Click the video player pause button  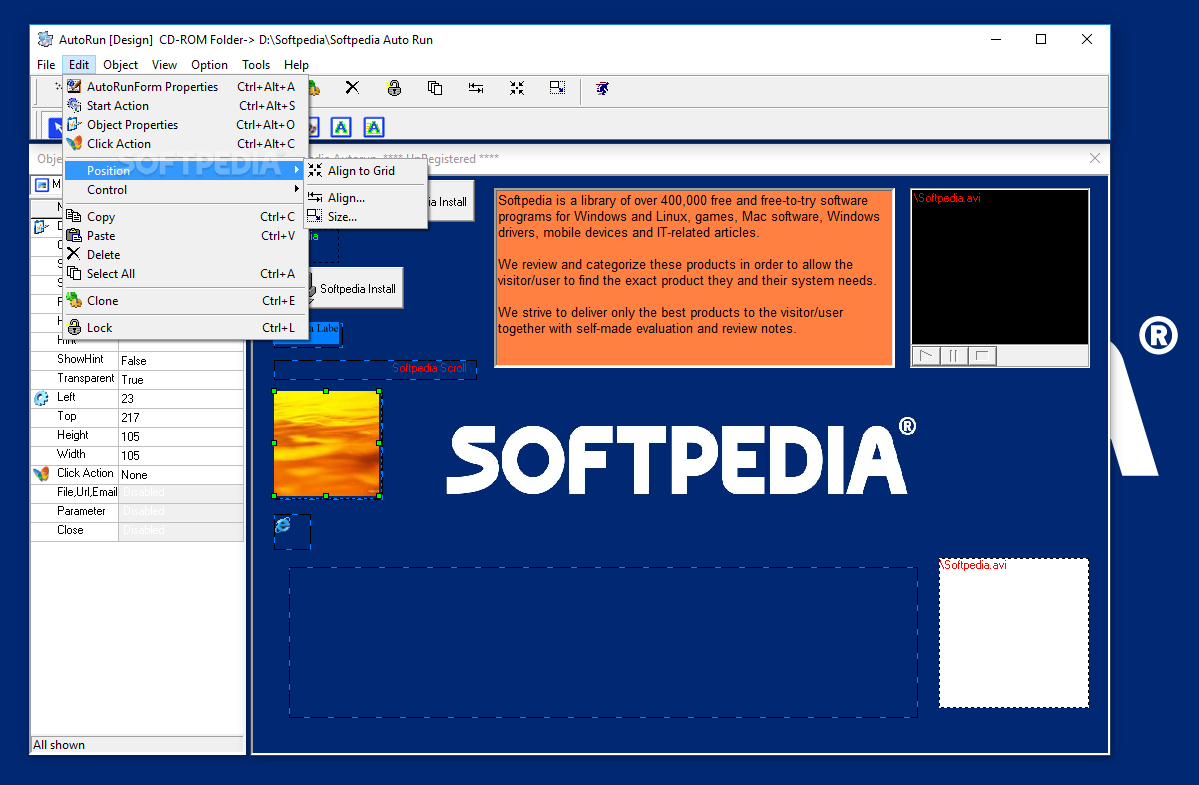[954, 355]
